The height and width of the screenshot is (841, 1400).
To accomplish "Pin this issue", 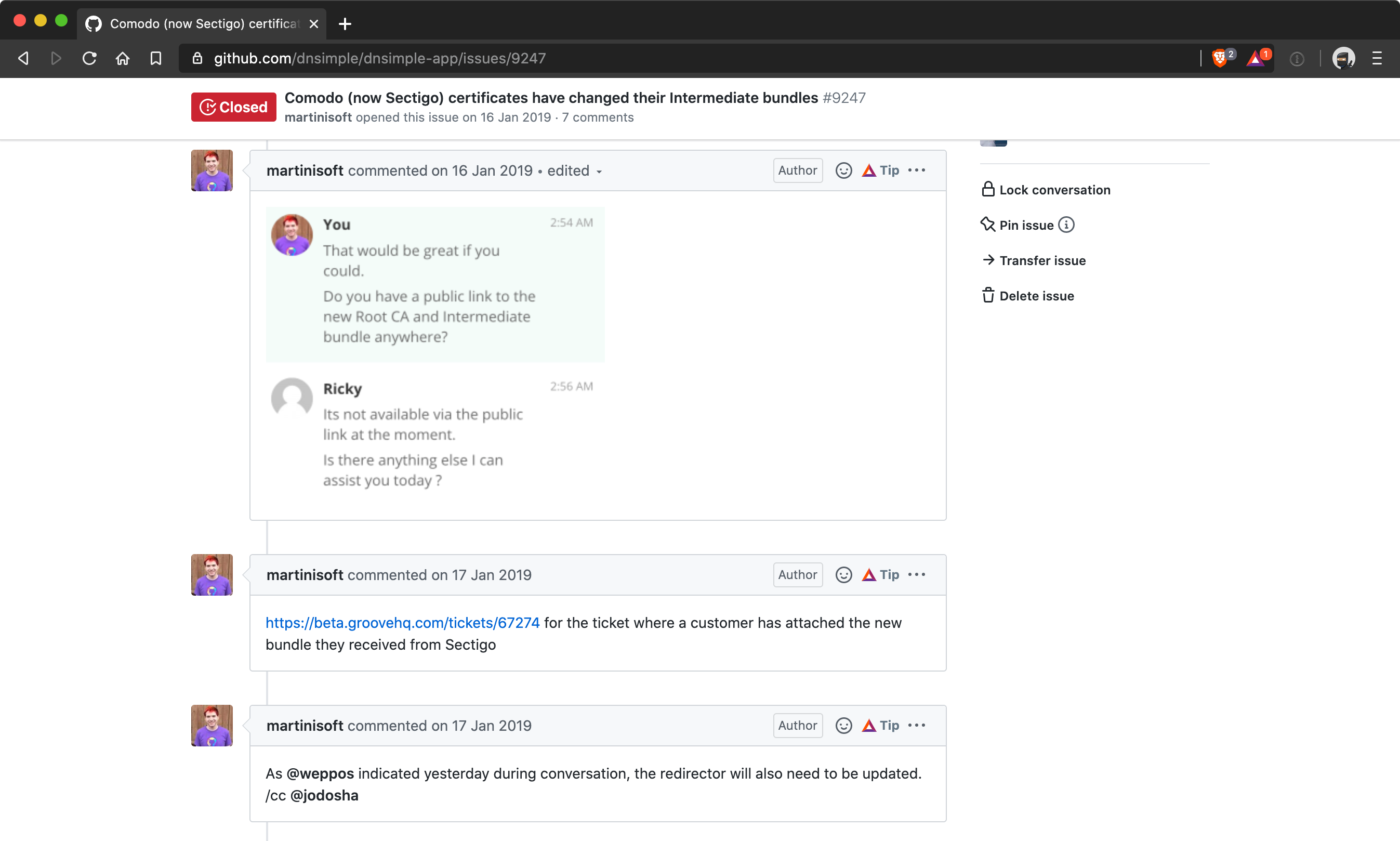I will point(1018,225).
